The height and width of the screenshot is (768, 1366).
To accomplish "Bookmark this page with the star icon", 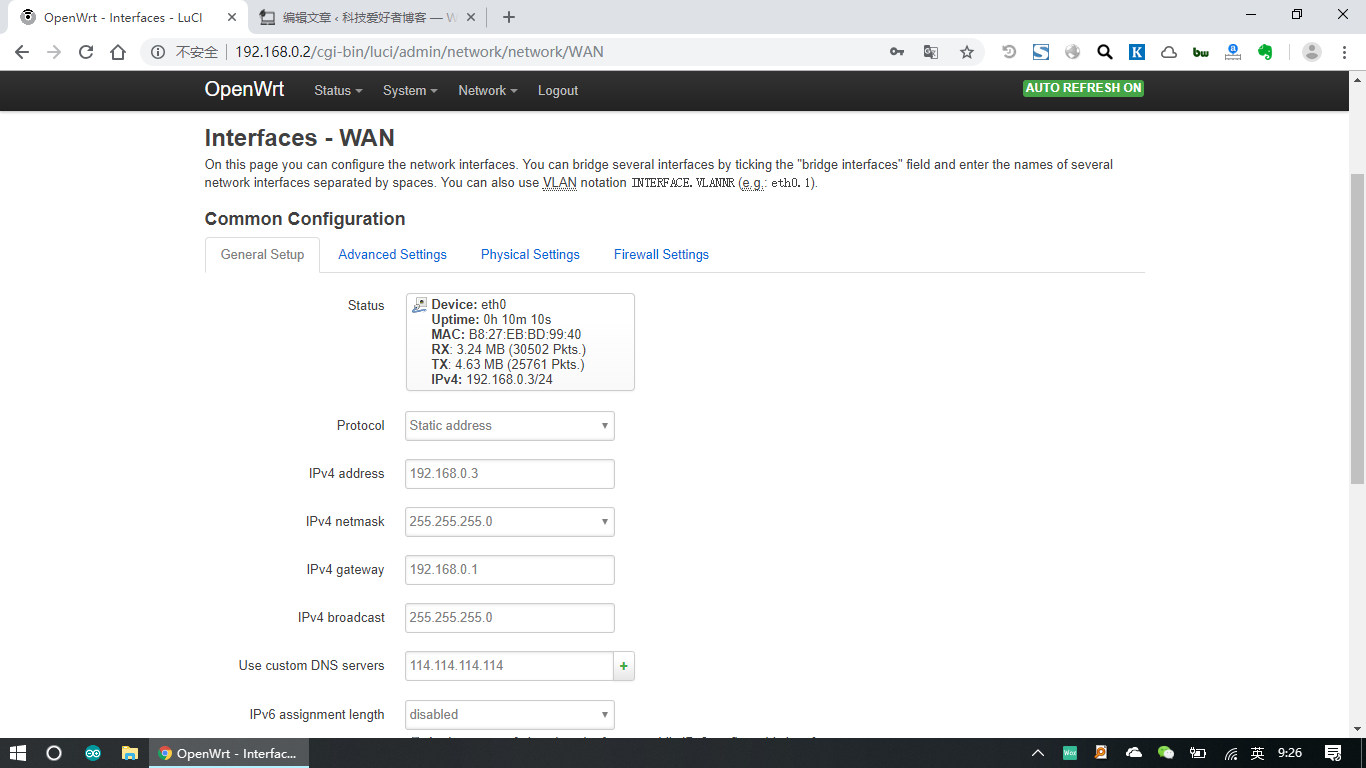I will click(x=966, y=50).
